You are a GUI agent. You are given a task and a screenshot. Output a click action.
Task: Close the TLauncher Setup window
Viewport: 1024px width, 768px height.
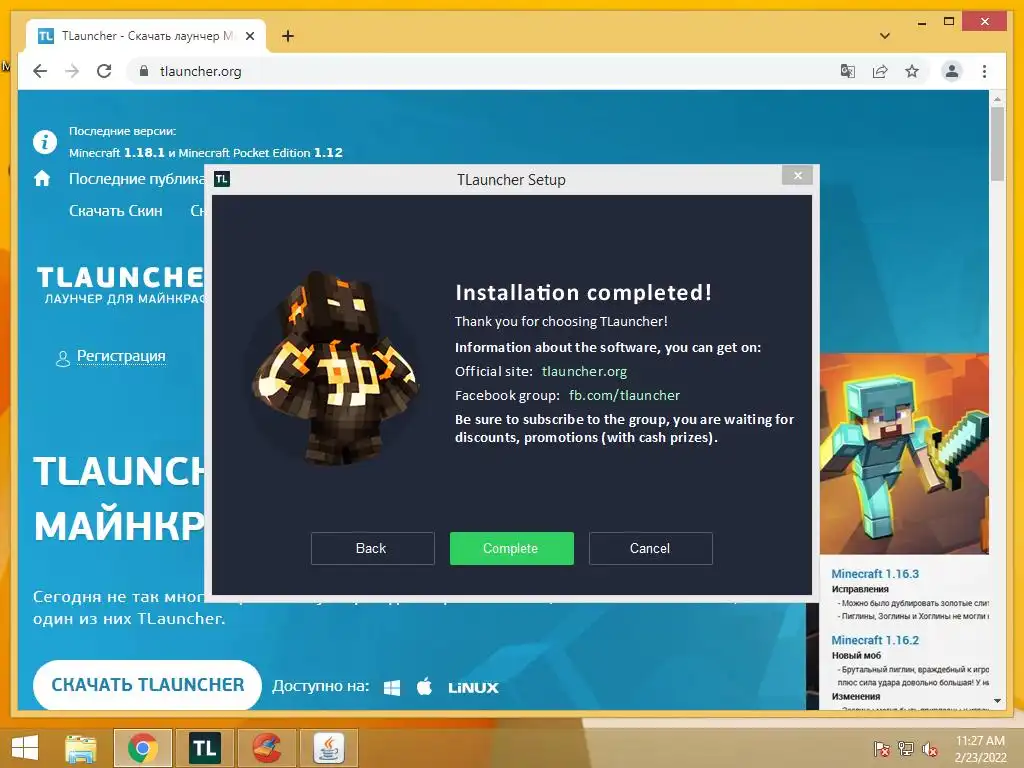tap(797, 175)
